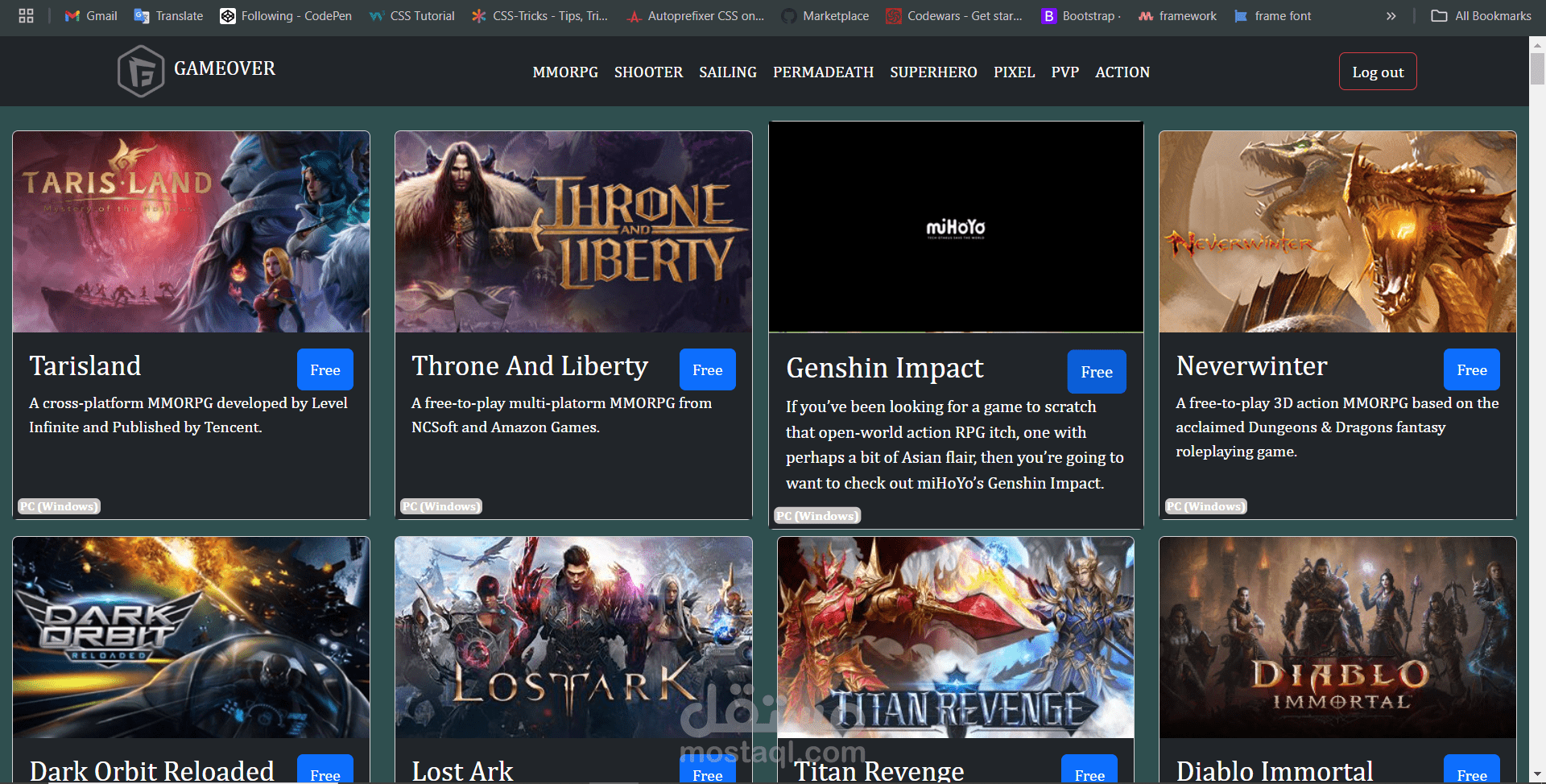Select the ACTION category
The height and width of the screenshot is (784, 1546).
pyautogui.click(x=1122, y=72)
